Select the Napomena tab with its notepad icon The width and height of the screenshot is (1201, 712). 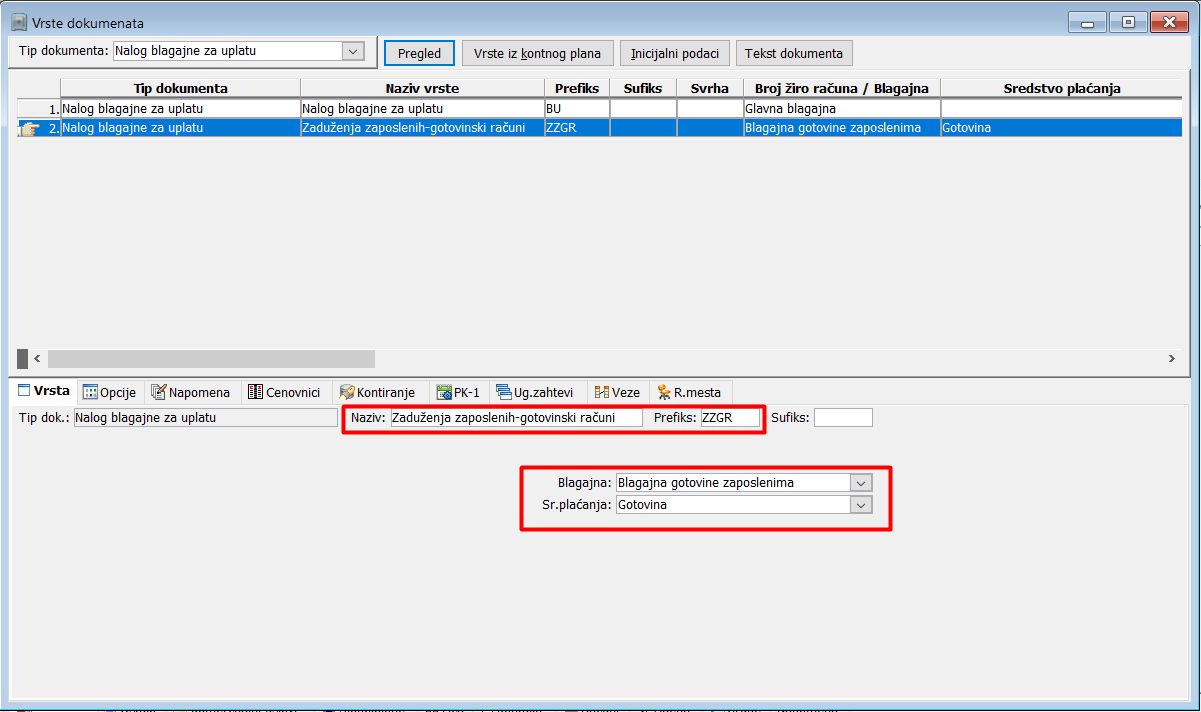point(191,392)
